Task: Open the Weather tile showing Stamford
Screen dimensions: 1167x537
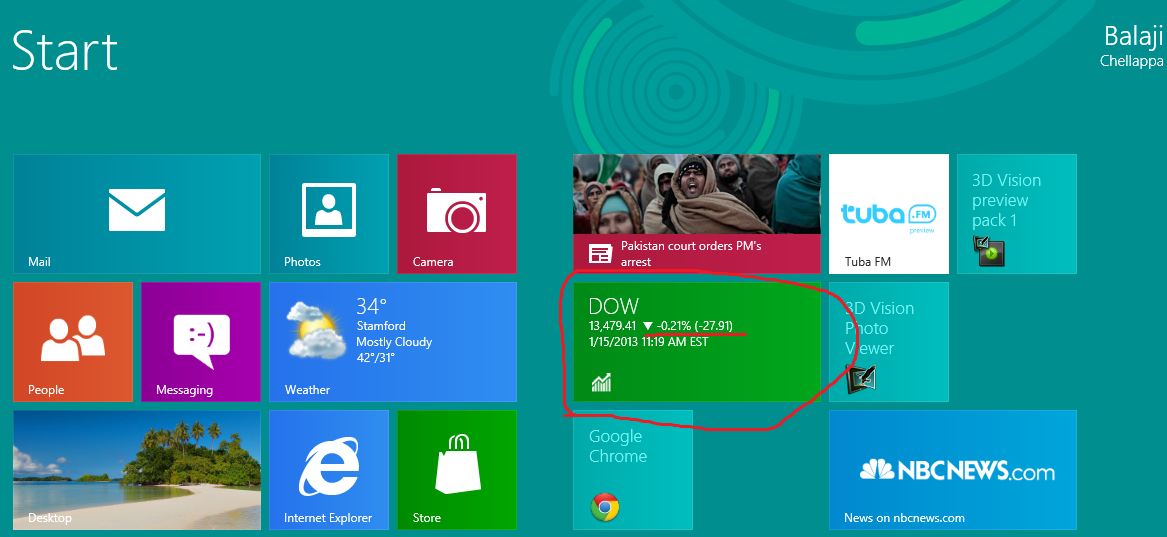Action: (x=393, y=341)
